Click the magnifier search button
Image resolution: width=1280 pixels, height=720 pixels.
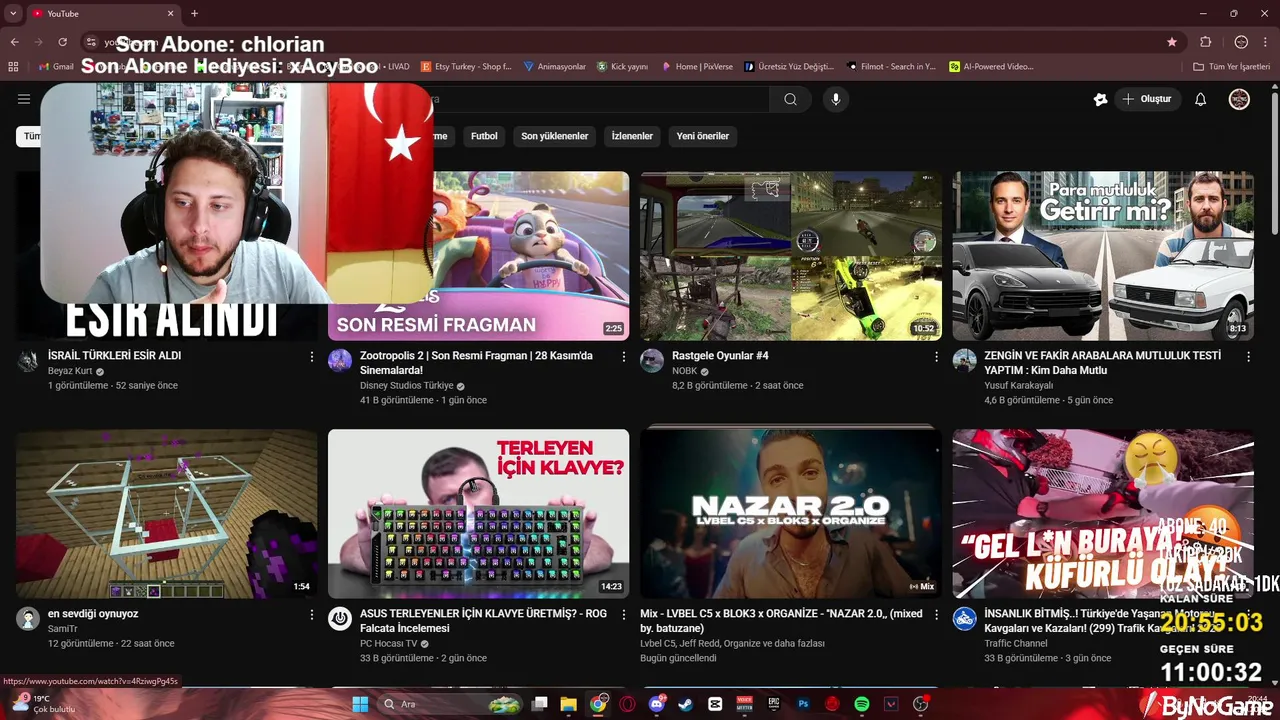point(790,99)
